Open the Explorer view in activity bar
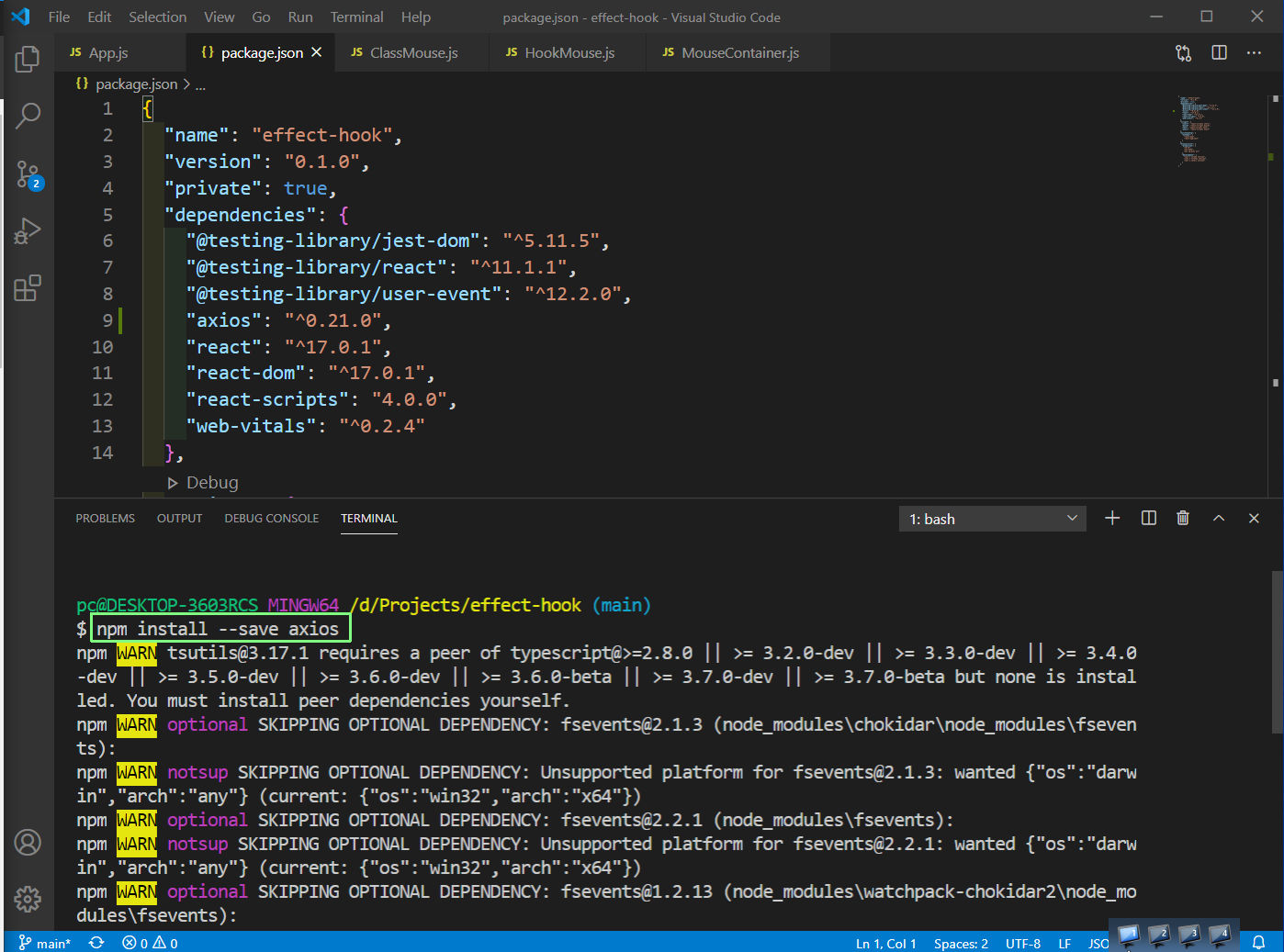Image resolution: width=1284 pixels, height=952 pixels. tap(28, 59)
